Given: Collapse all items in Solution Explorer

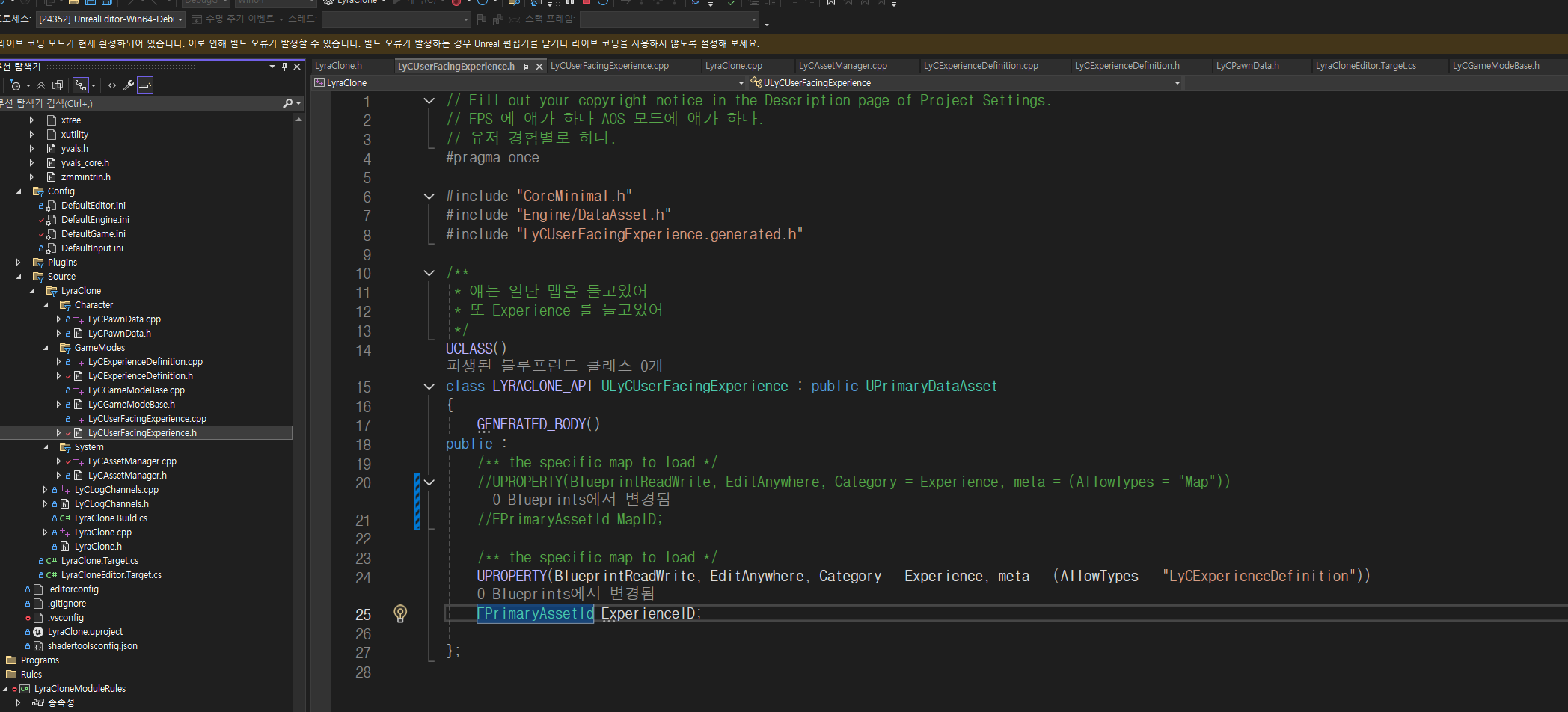Looking at the screenshot, I should [x=41, y=85].
